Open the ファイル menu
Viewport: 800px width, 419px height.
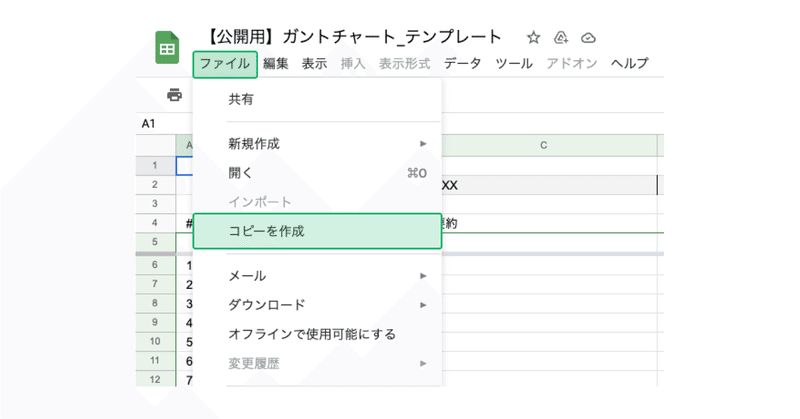click(x=225, y=64)
